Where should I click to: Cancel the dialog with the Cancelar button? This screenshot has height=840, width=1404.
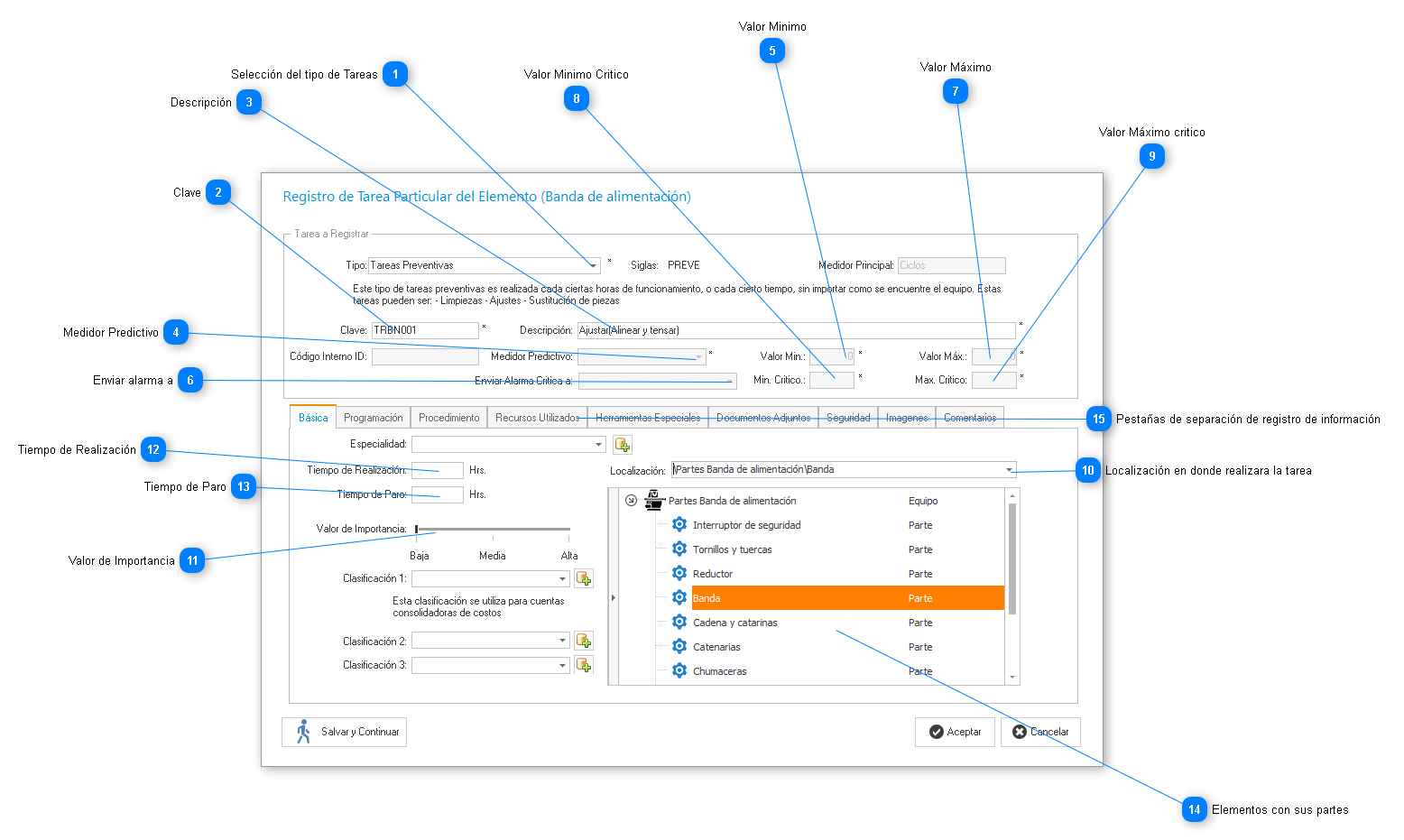[1040, 732]
